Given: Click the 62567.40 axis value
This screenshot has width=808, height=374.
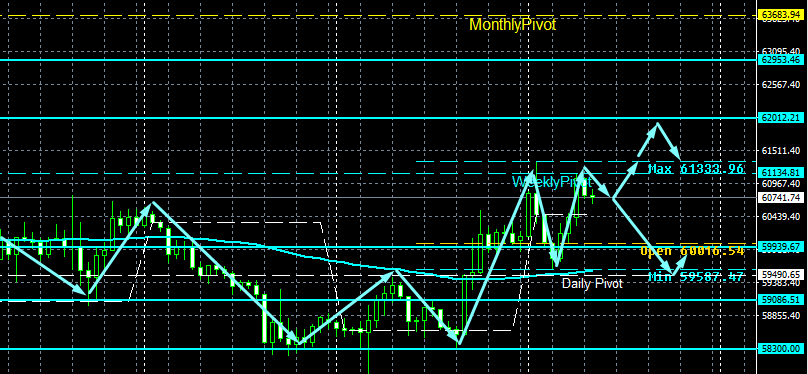Looking at the screenshot, I should click(781, 84).
